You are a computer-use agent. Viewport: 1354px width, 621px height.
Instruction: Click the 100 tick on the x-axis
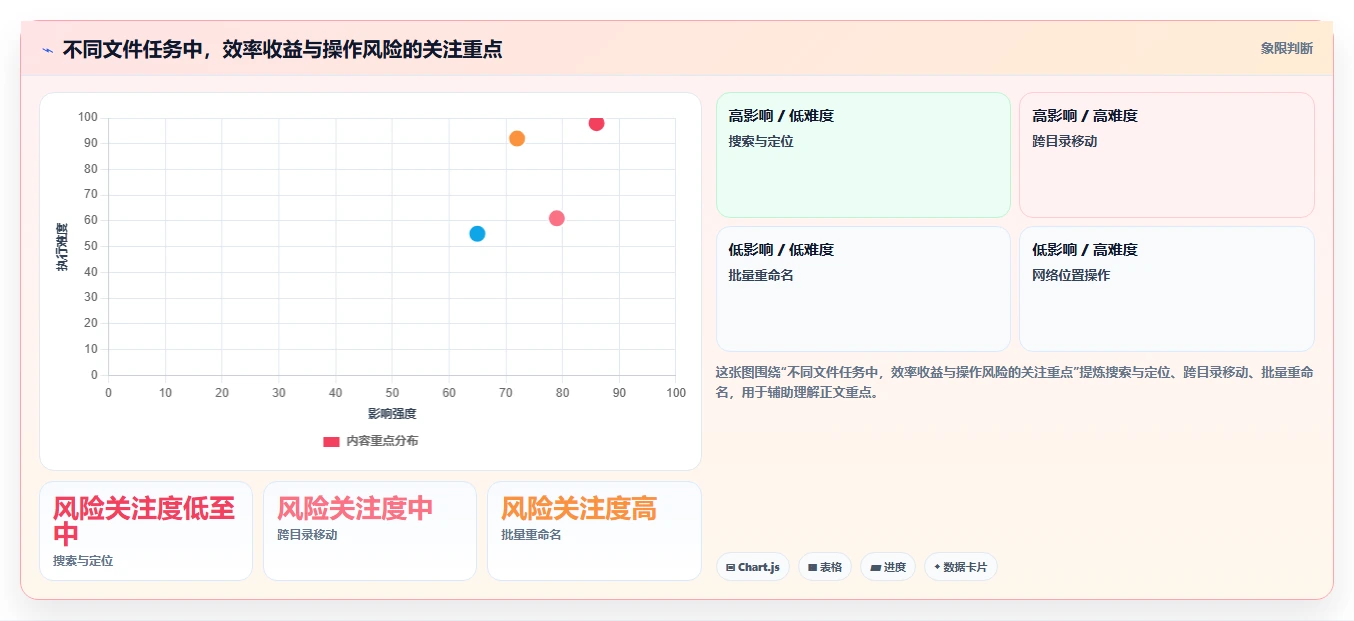coord(676,393)
